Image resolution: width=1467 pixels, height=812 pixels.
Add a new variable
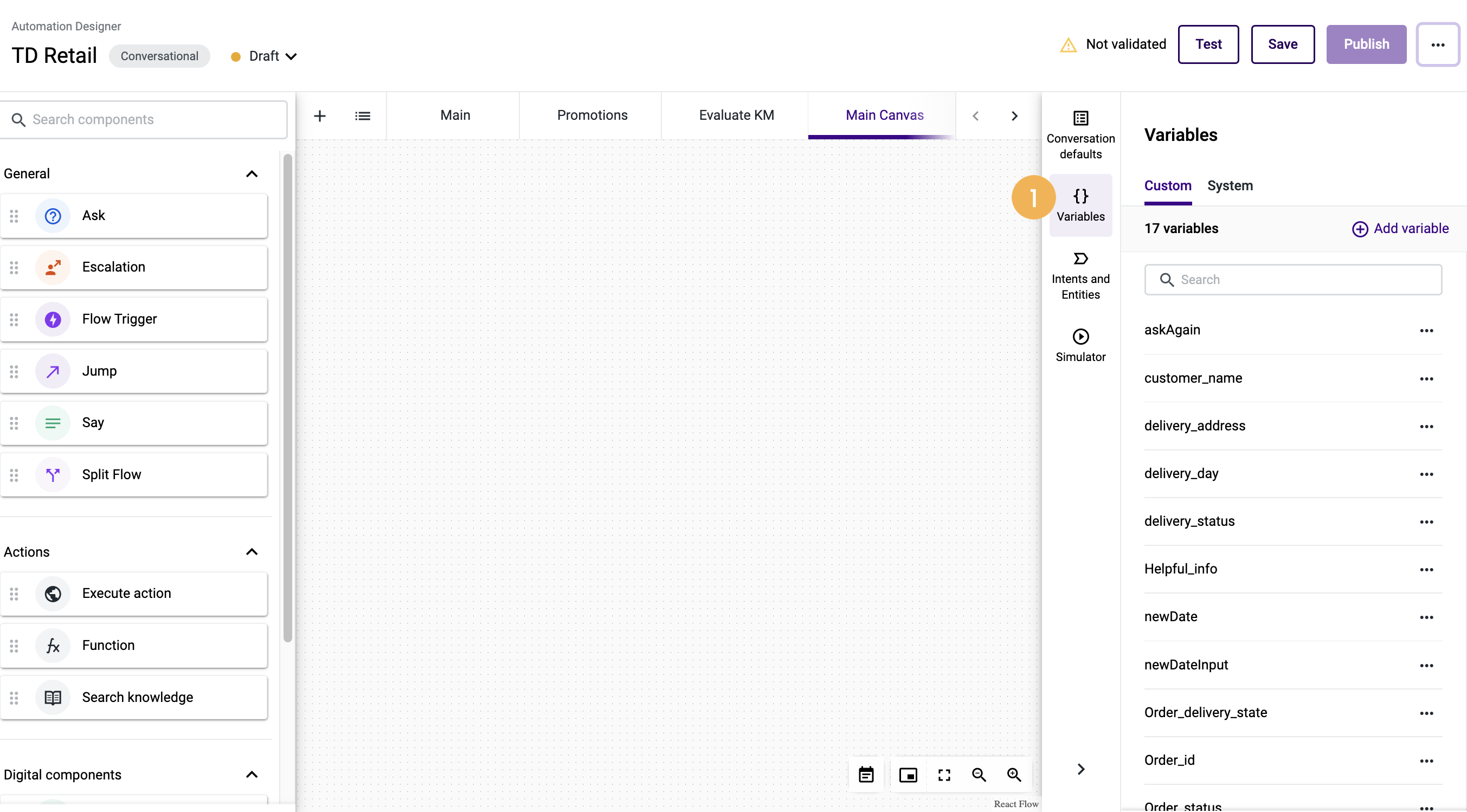[1400, 228]
